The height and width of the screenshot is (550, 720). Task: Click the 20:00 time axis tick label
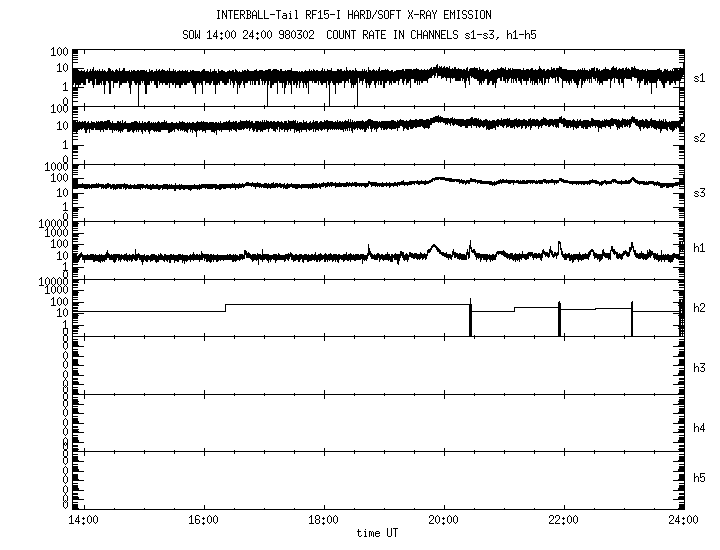(443, 521)
